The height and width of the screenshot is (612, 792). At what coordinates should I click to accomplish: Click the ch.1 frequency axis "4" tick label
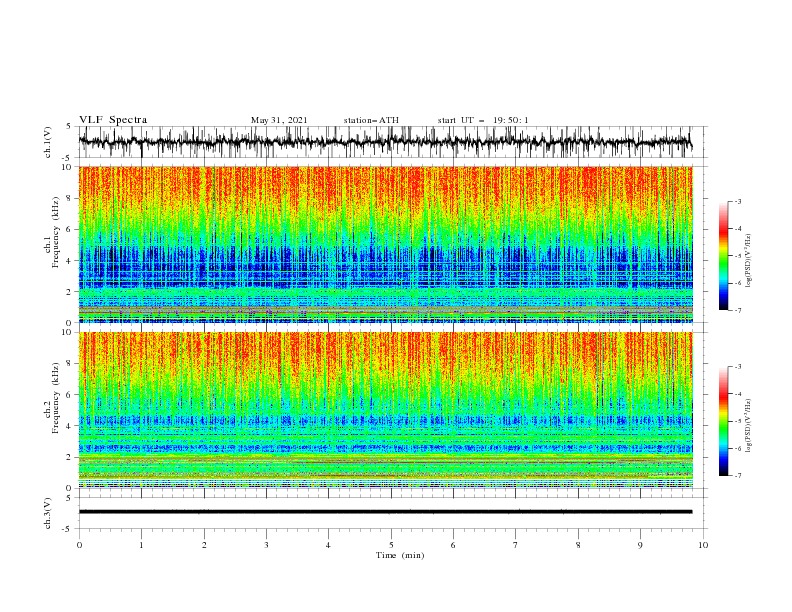[68, 261]
